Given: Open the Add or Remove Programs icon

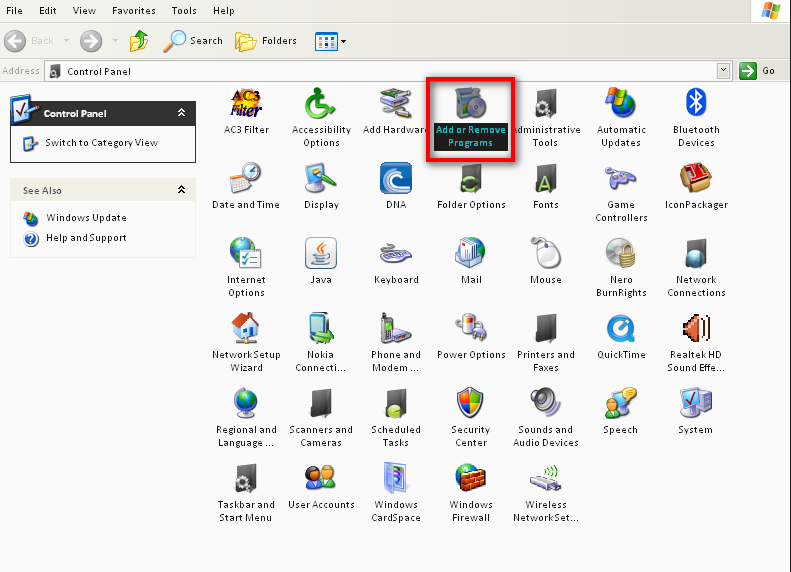Looking at the screenshot, I should (x=470, y=104).
